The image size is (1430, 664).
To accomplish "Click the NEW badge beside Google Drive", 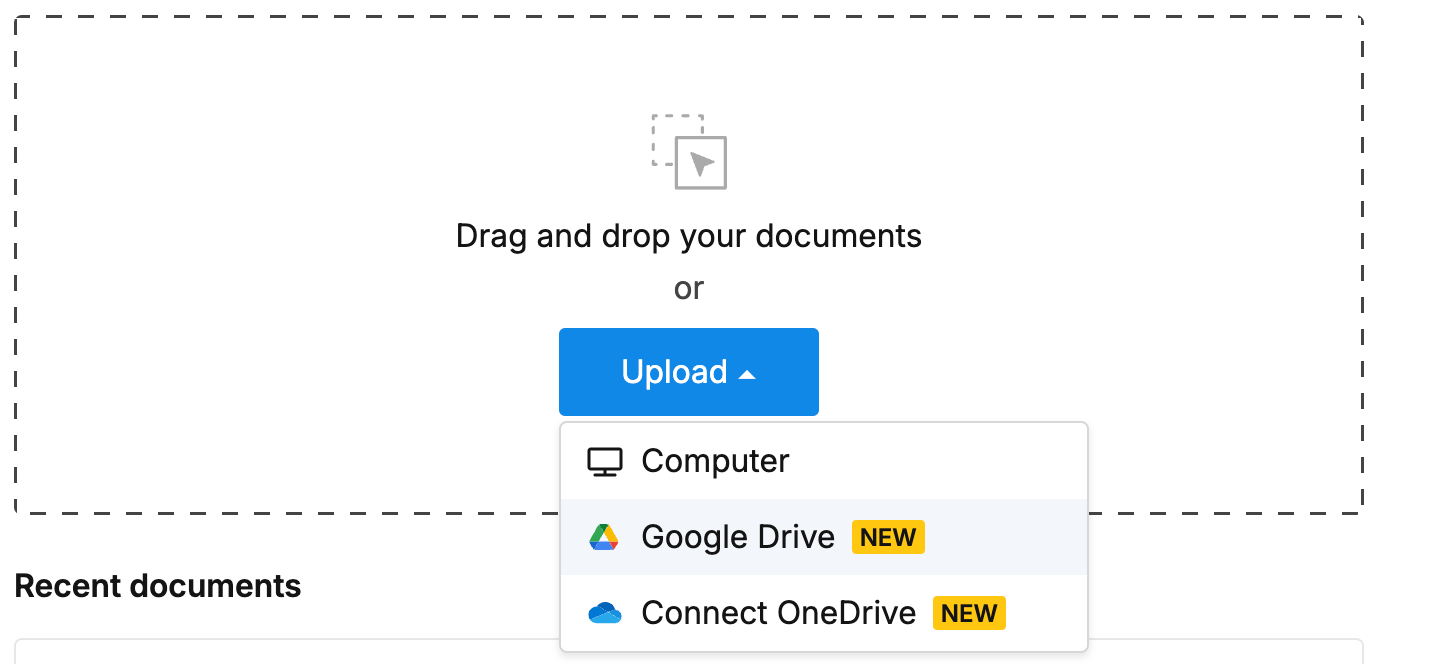I will [x=888, y=537].
